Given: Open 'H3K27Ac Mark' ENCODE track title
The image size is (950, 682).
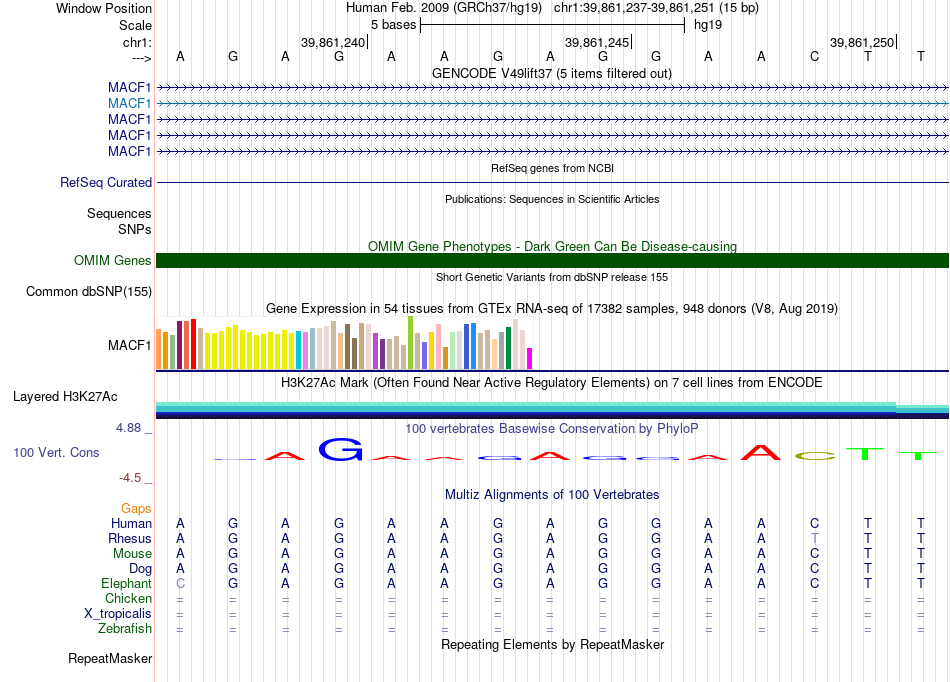Looking at the screenshot, I should [x=552, y=383].
